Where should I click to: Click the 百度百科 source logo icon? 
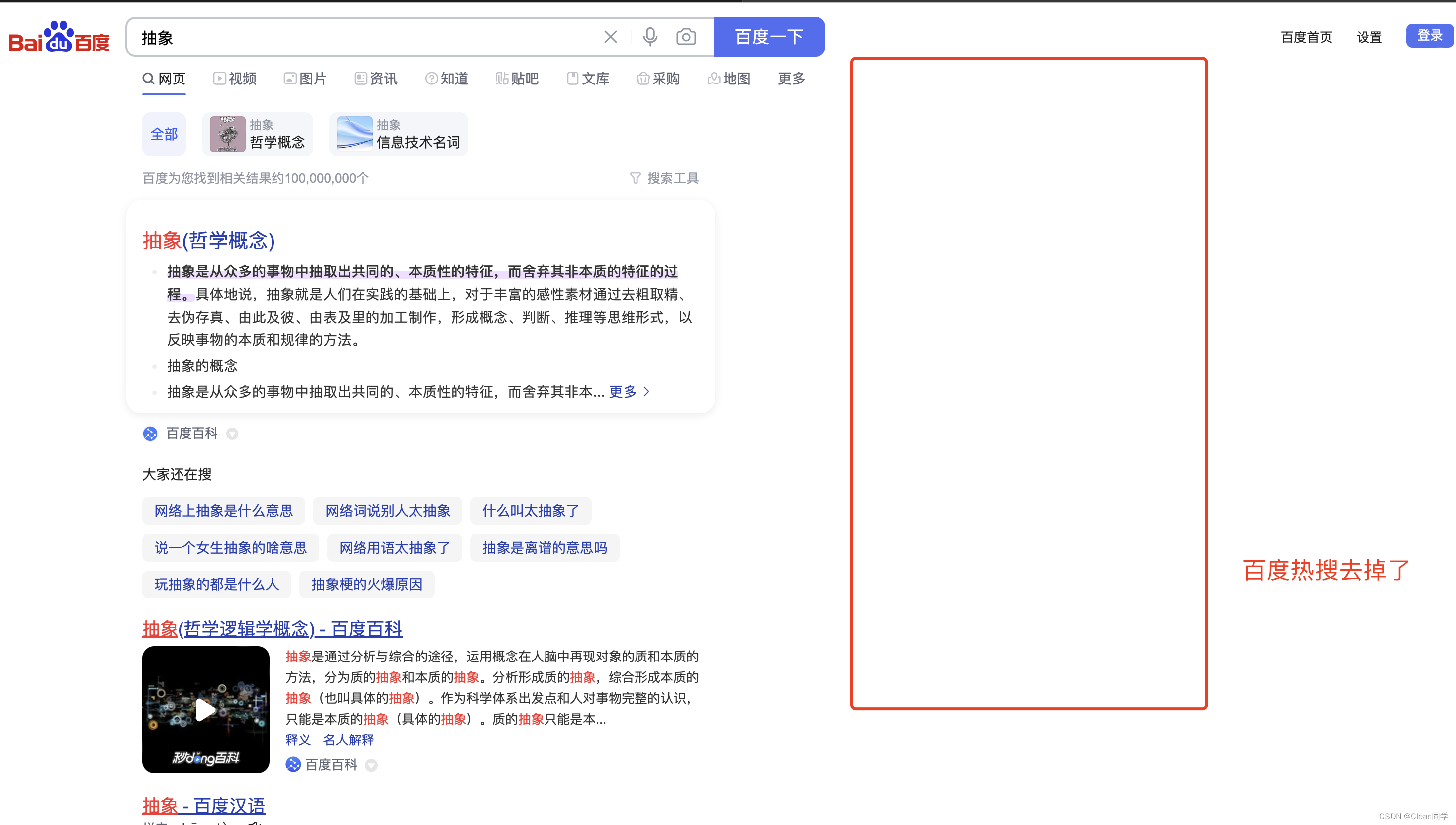(150, 433)
